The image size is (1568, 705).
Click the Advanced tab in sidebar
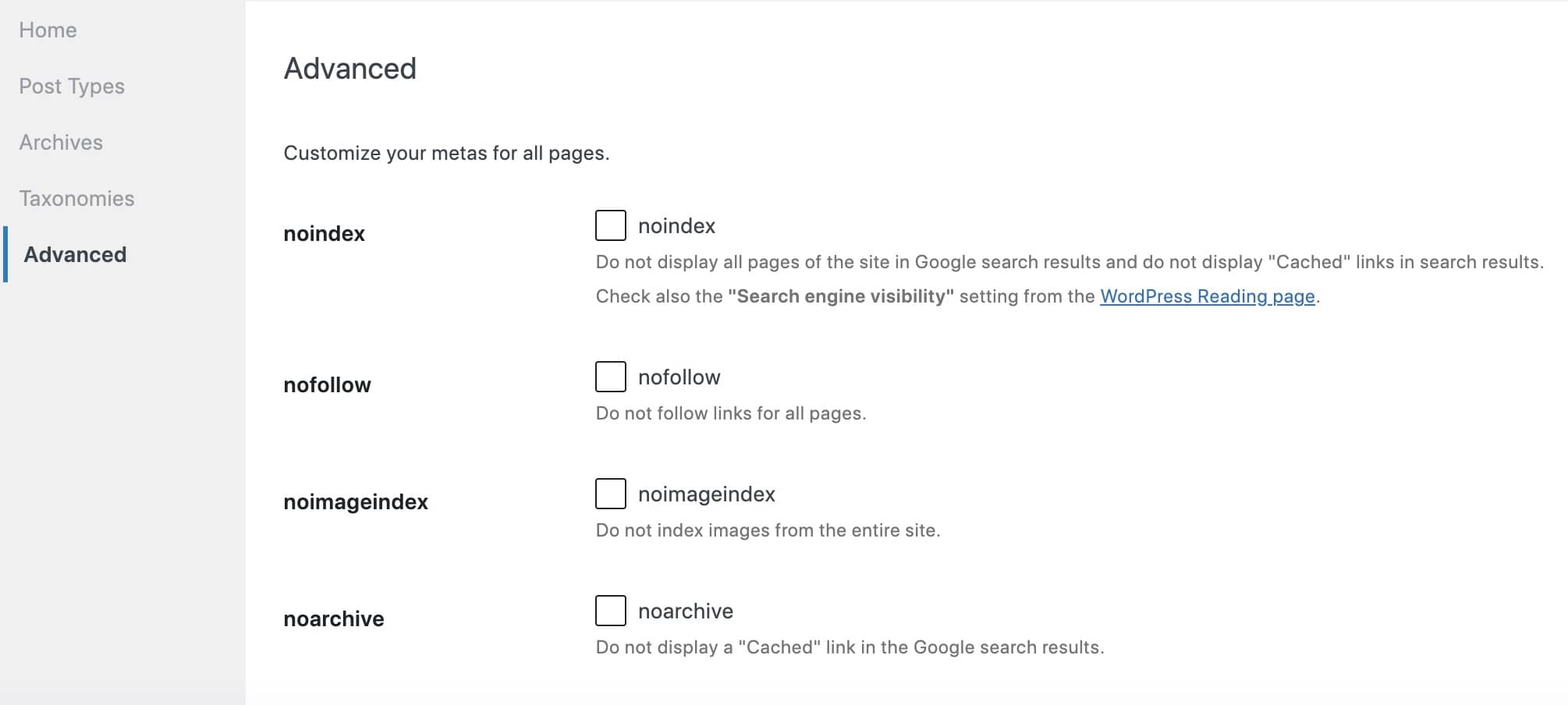tap(75, 255)
